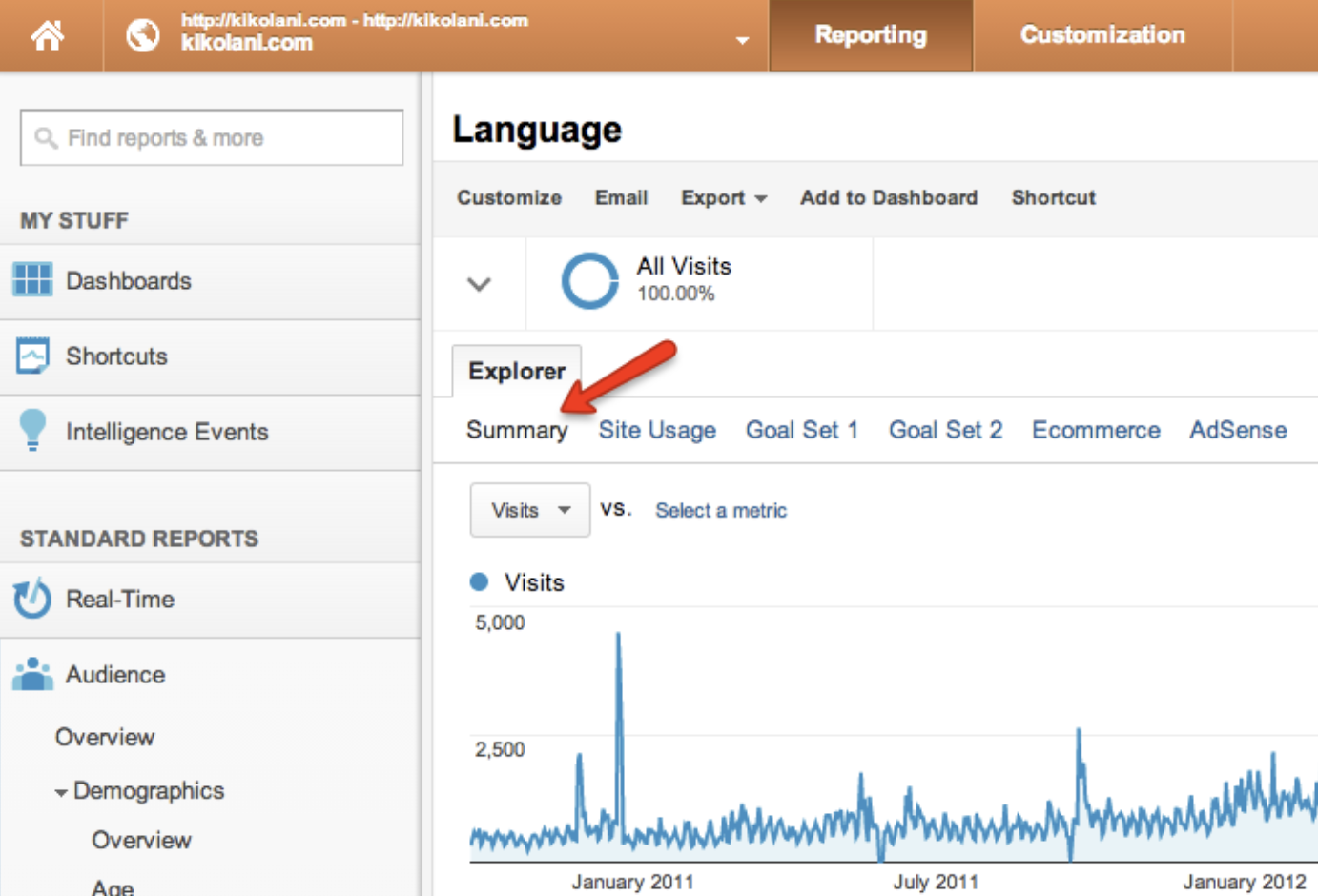Viewport: 1318px width, 896px height.
Task: Click the January 2012 axis label
Action: coord(1245,882)
